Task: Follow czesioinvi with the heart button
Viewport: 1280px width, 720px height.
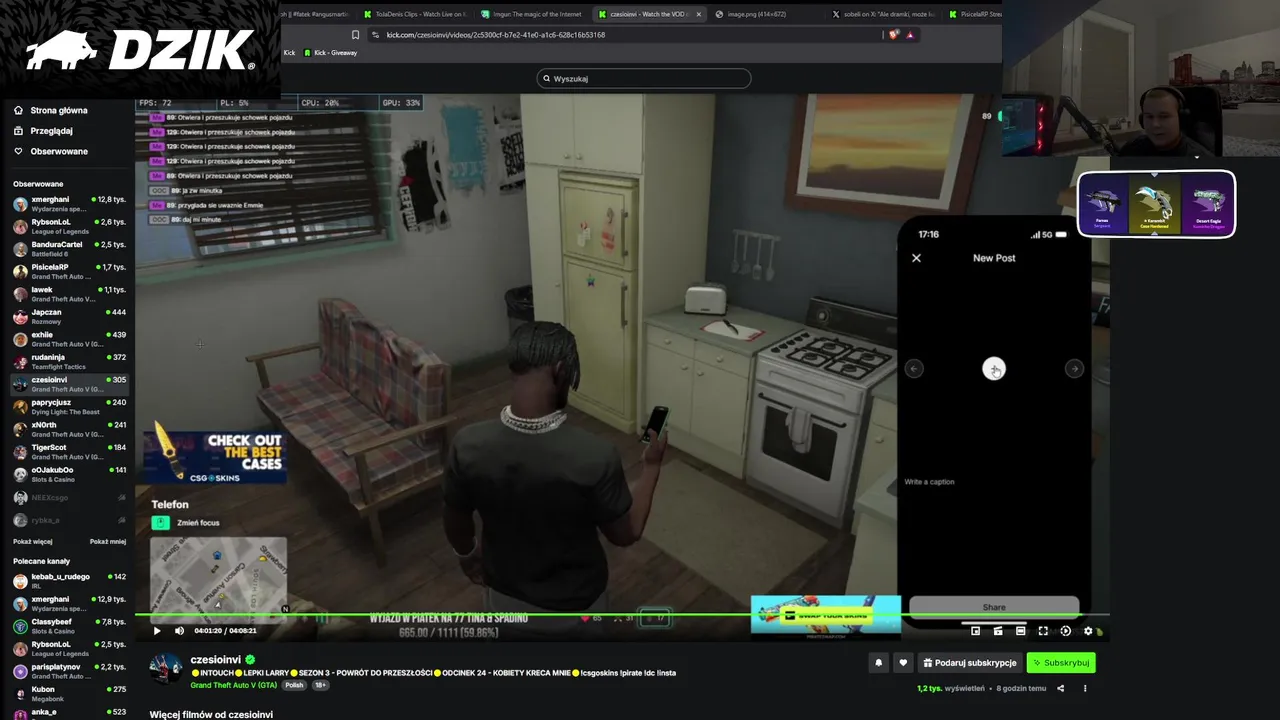Action: click(x=903, y=662)
